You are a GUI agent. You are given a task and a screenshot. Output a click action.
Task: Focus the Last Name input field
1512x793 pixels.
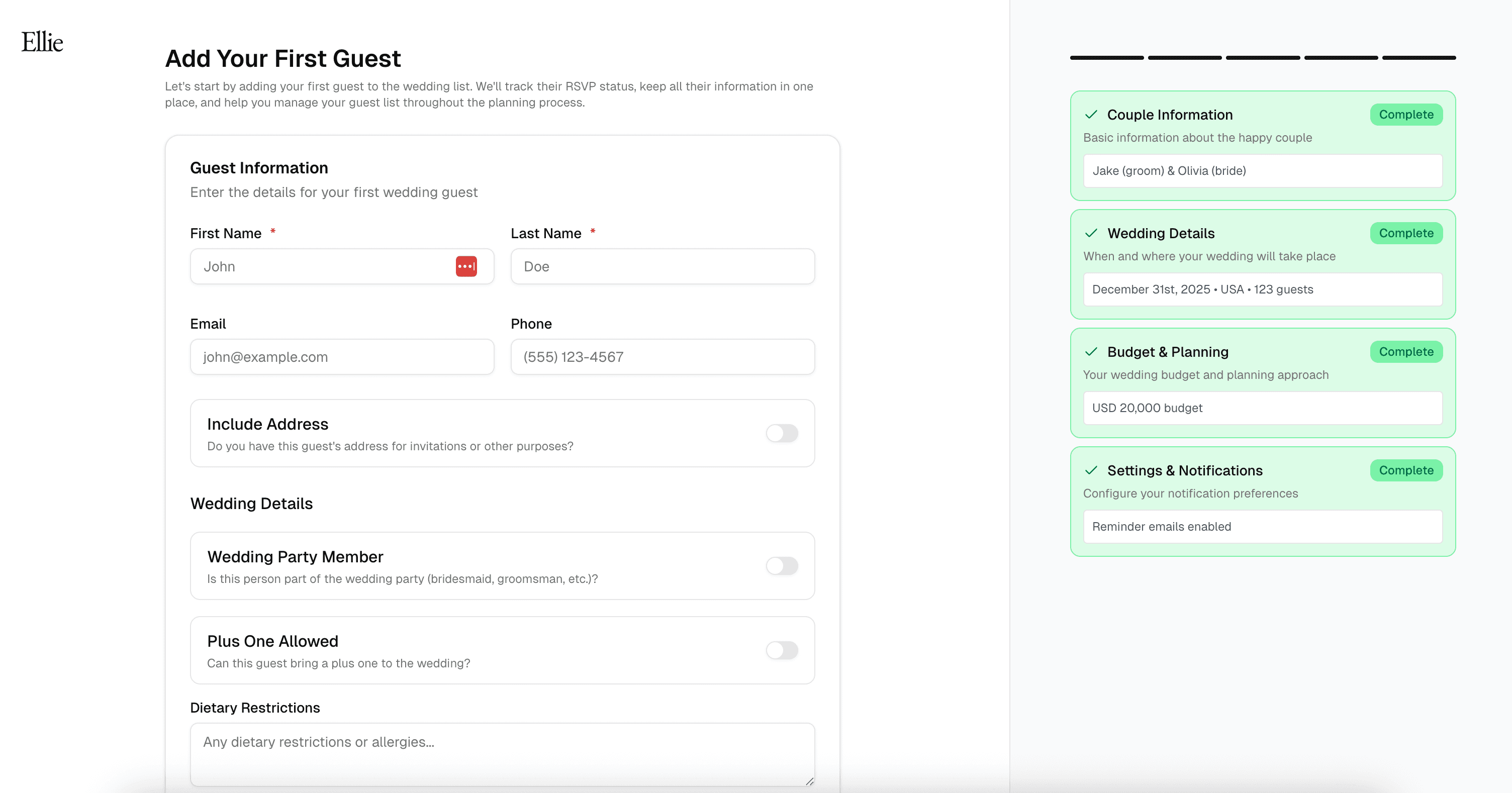(662, 266)
